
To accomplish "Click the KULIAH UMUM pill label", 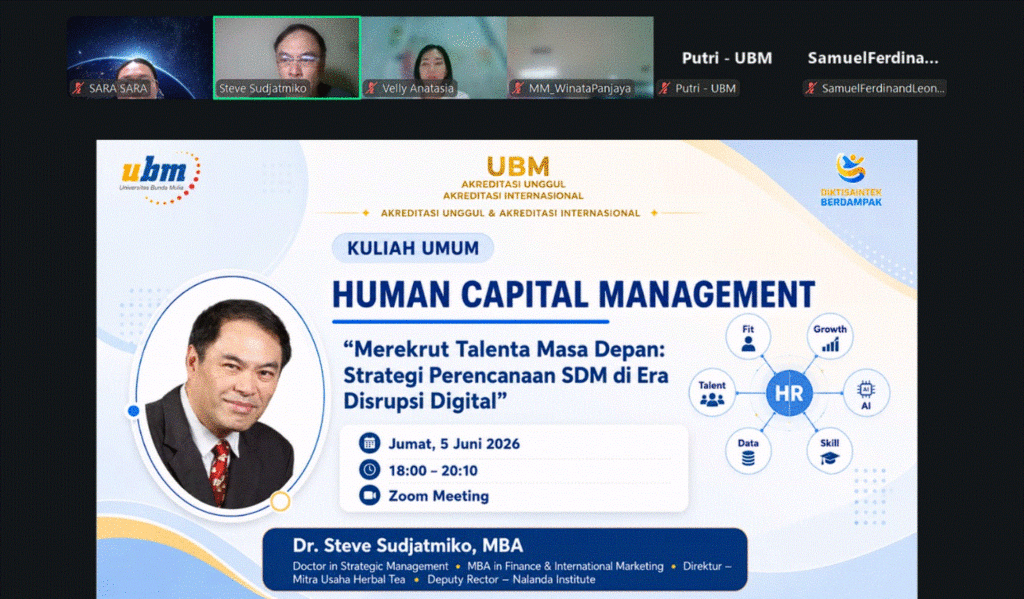I will pos(413,248).
